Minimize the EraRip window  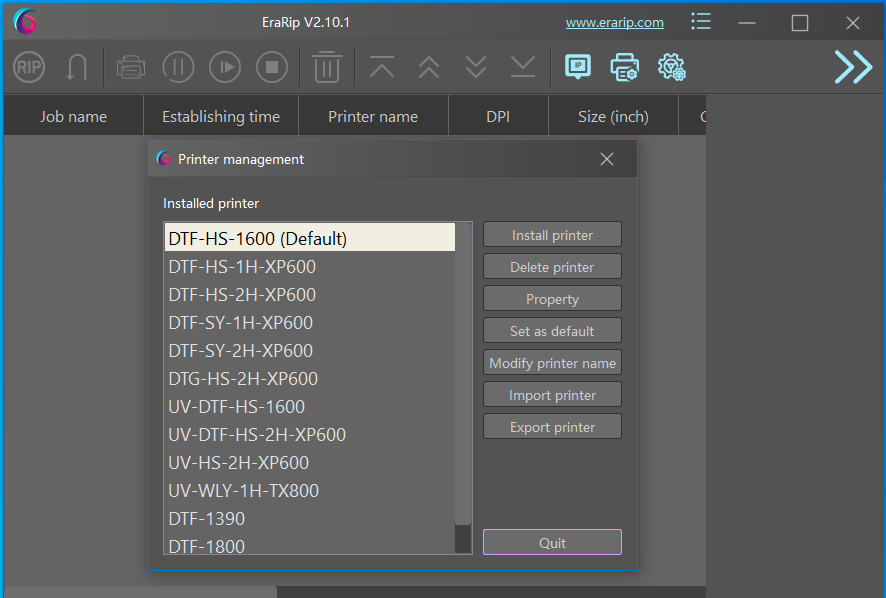746,23
